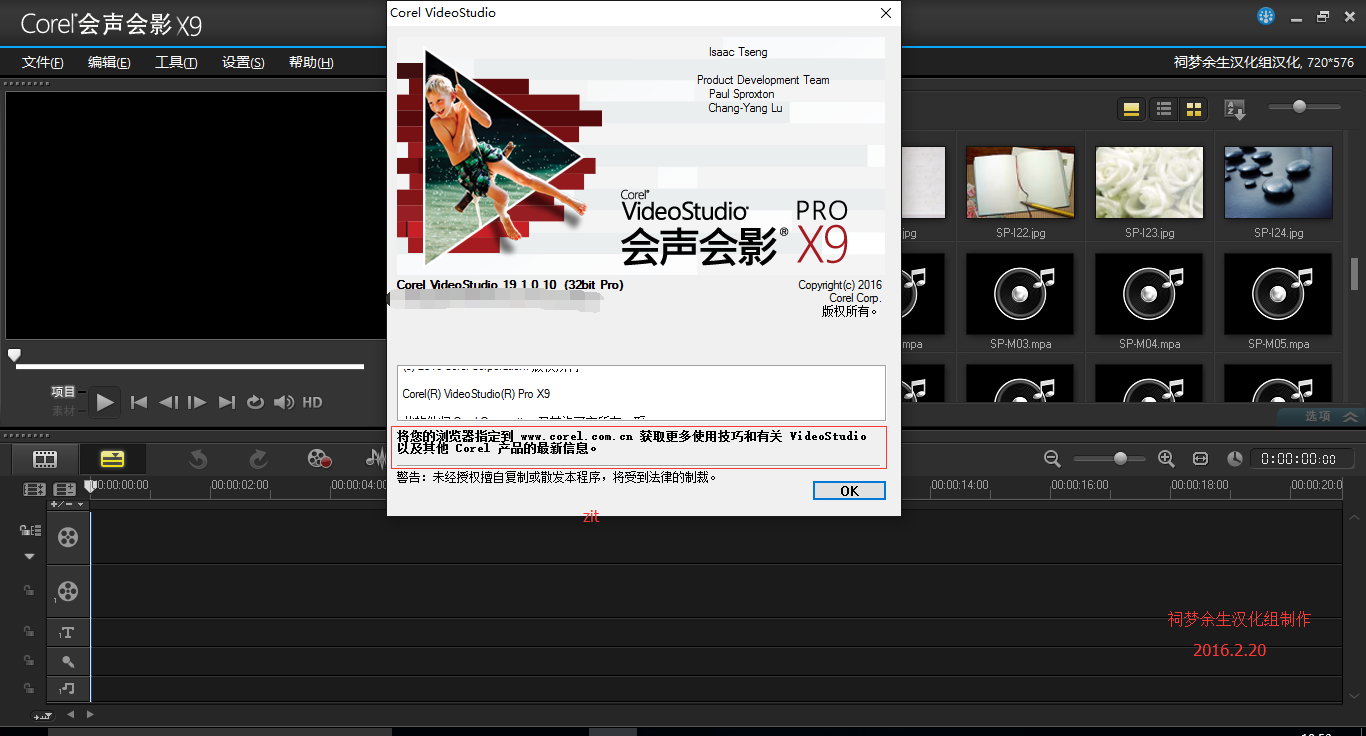Image resolution: width=1366 pixels, height=736 pixels.
Task: Zoom out the timeline
Action: tap(1052, 458)
